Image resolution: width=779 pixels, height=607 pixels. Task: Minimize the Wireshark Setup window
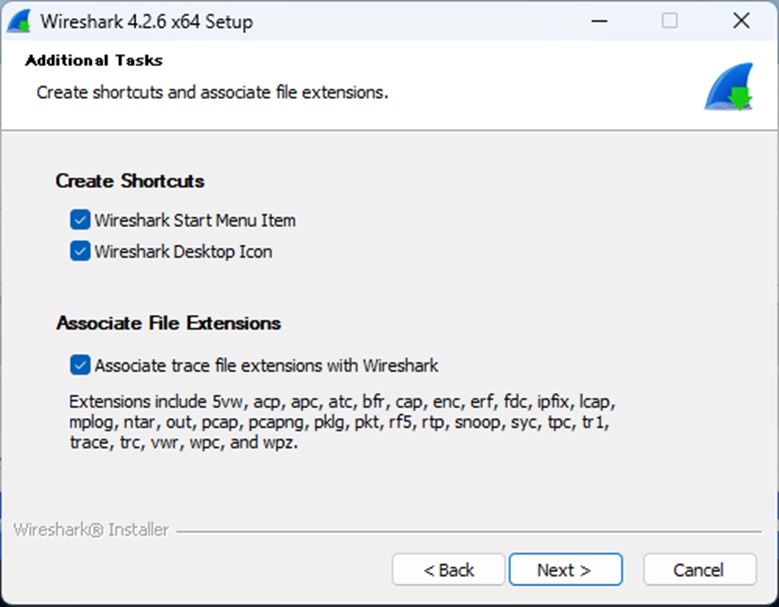tap(598, 21)
